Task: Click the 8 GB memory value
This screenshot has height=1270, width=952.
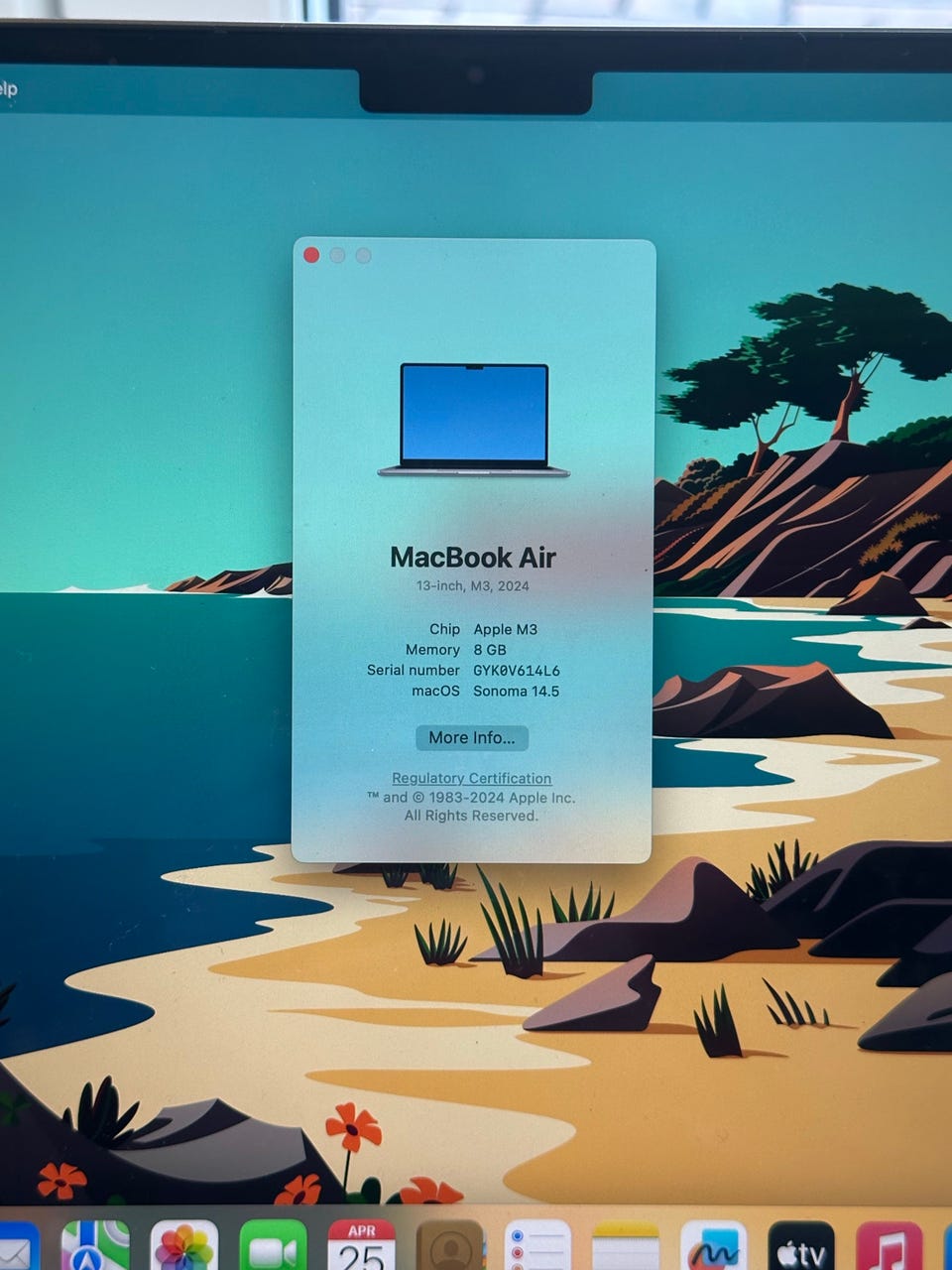Action: point(490,649)
